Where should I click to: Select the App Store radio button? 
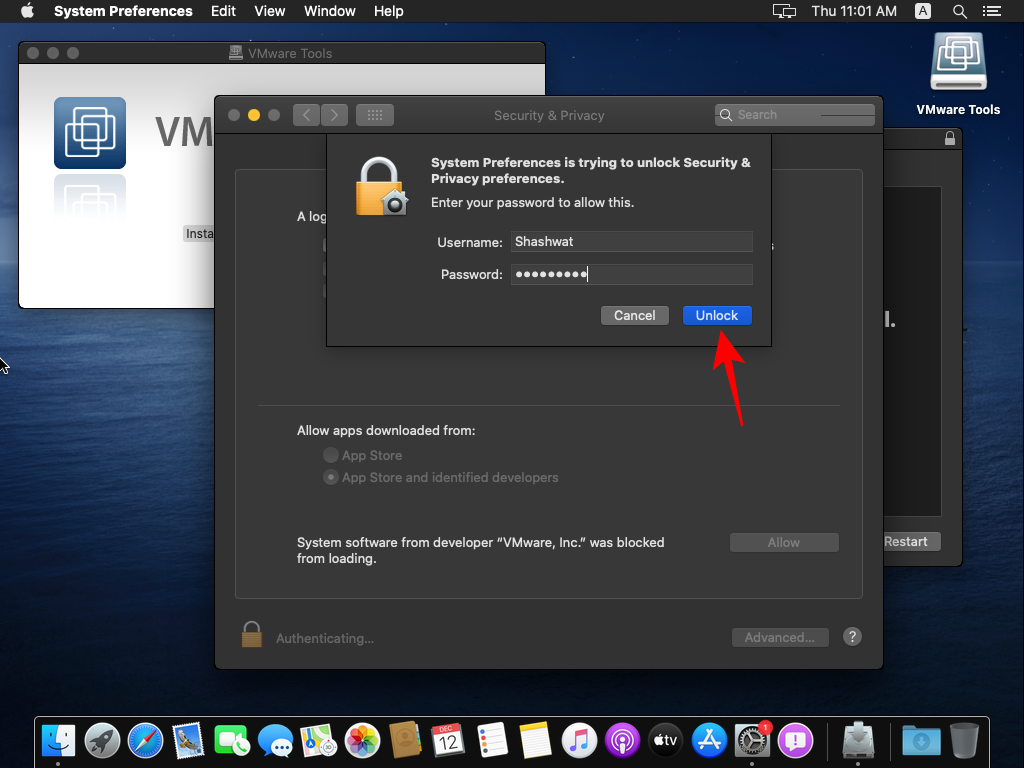[x=330, y=454]
